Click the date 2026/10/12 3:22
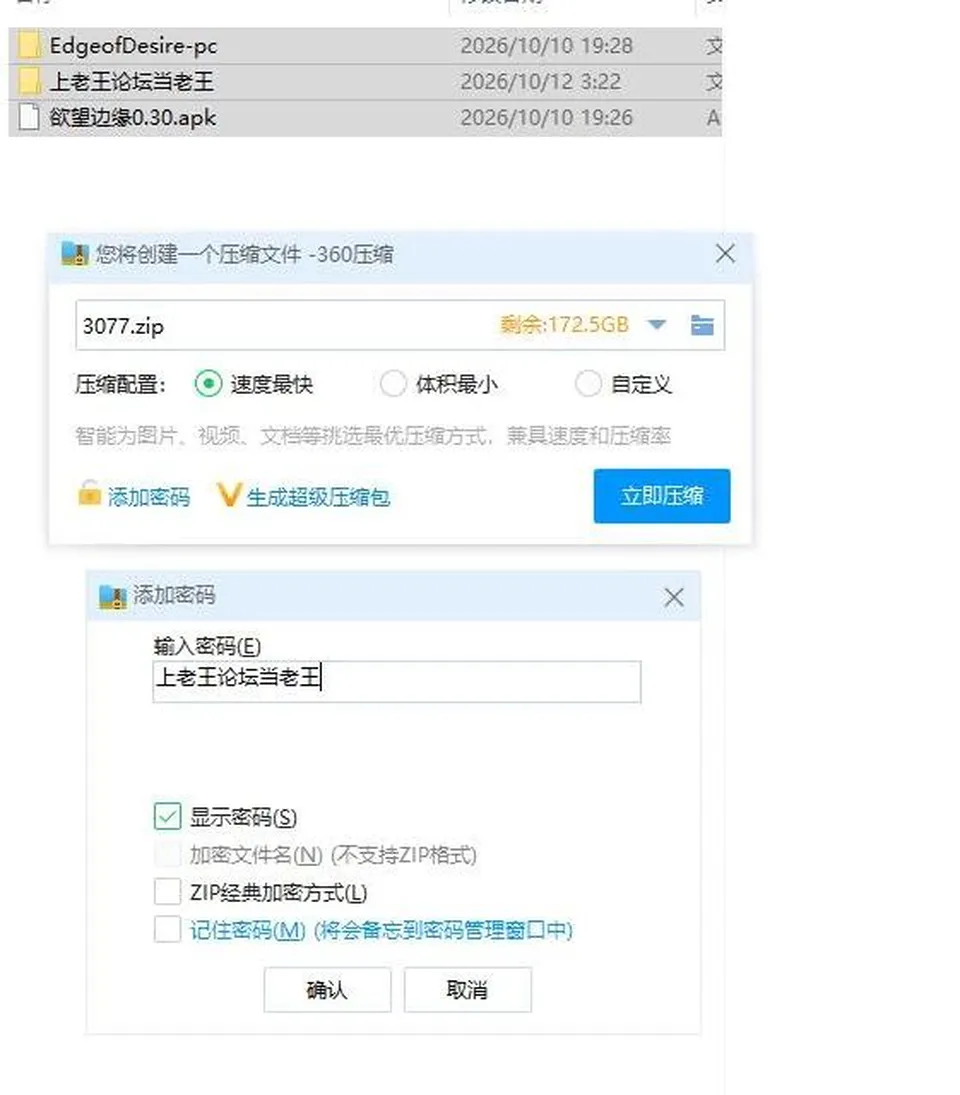The image size is (960, 1095). tap(540, 82)
